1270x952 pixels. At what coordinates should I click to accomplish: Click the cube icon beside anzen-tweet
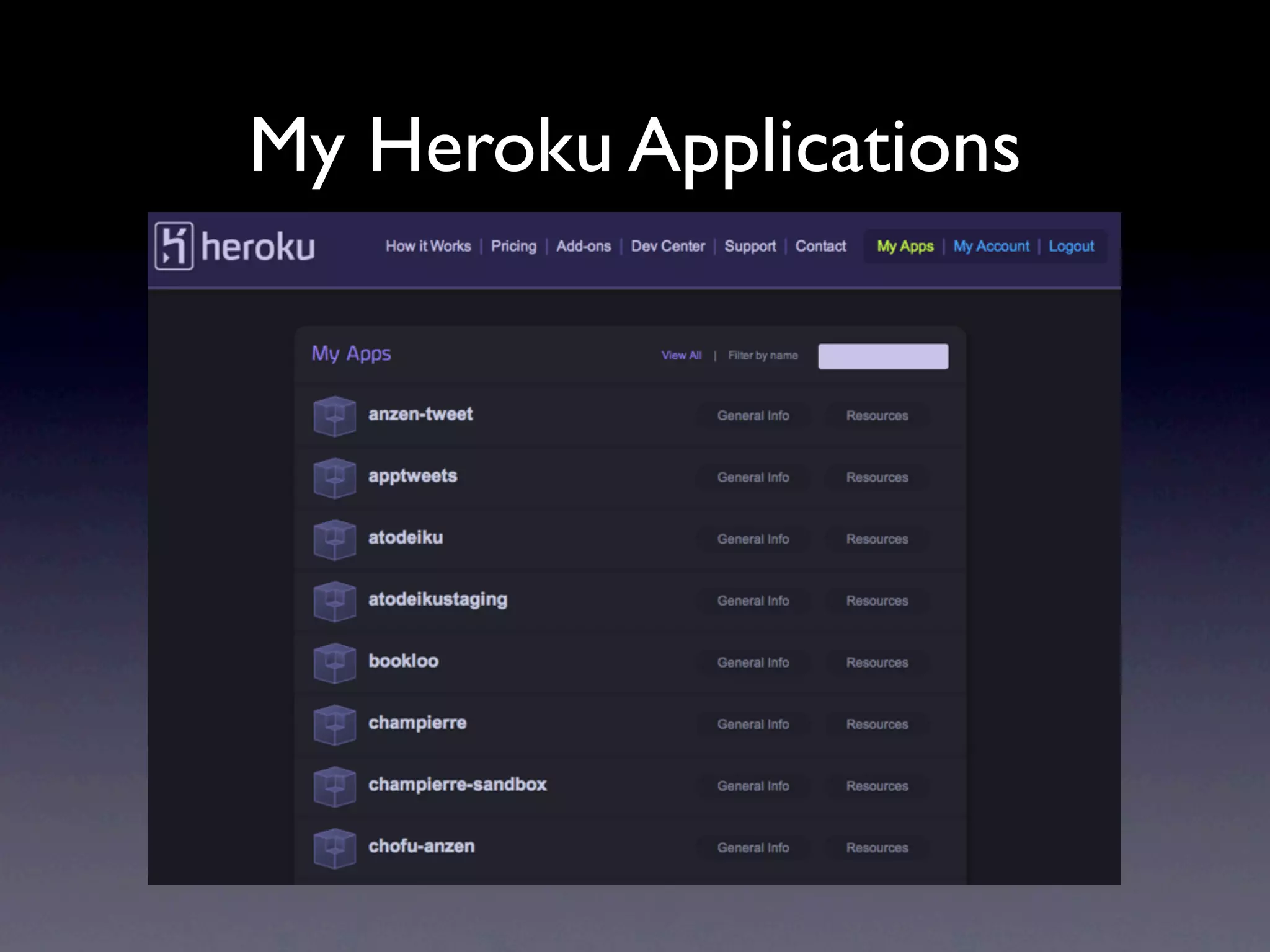[x=334, y=416]
